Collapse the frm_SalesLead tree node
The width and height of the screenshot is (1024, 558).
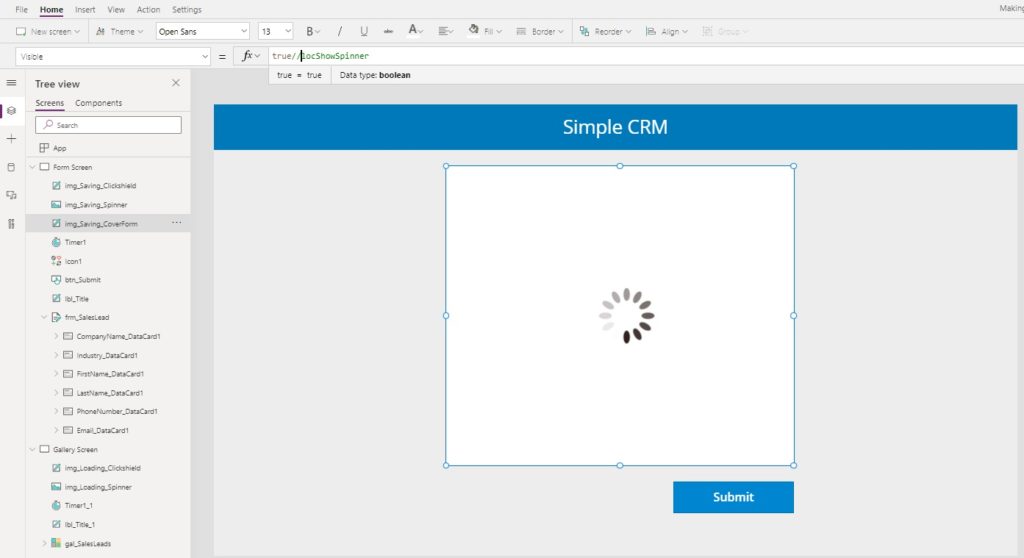44,318
